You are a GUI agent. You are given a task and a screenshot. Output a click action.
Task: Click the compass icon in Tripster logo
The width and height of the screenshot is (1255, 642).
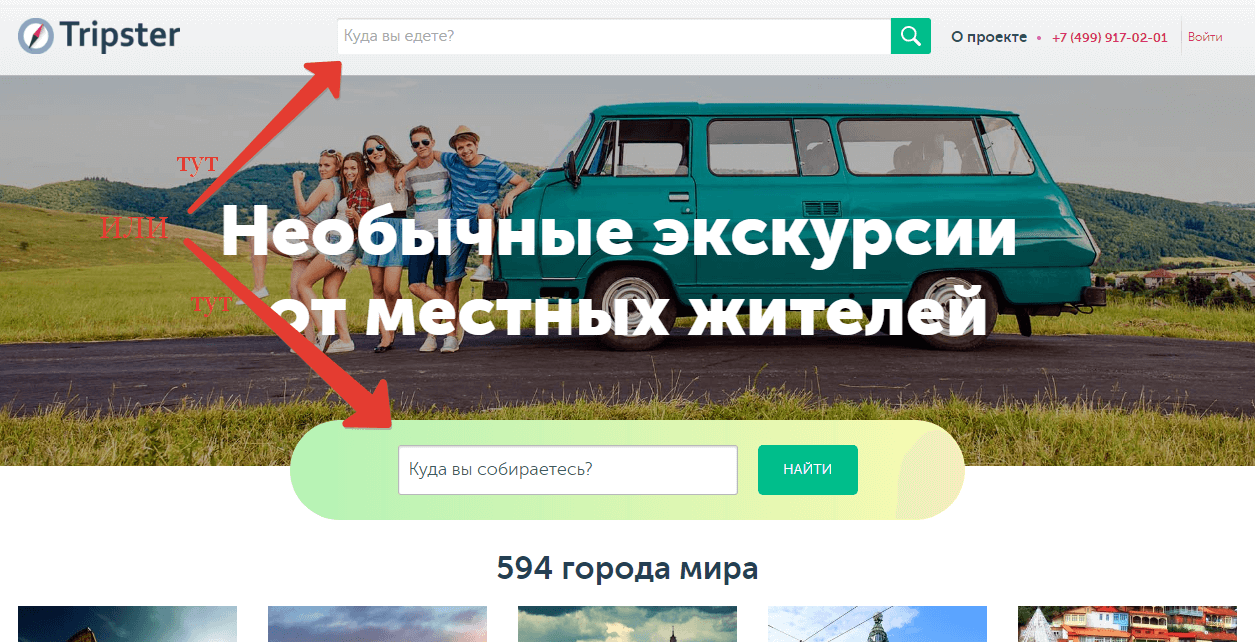click(34, 36)
